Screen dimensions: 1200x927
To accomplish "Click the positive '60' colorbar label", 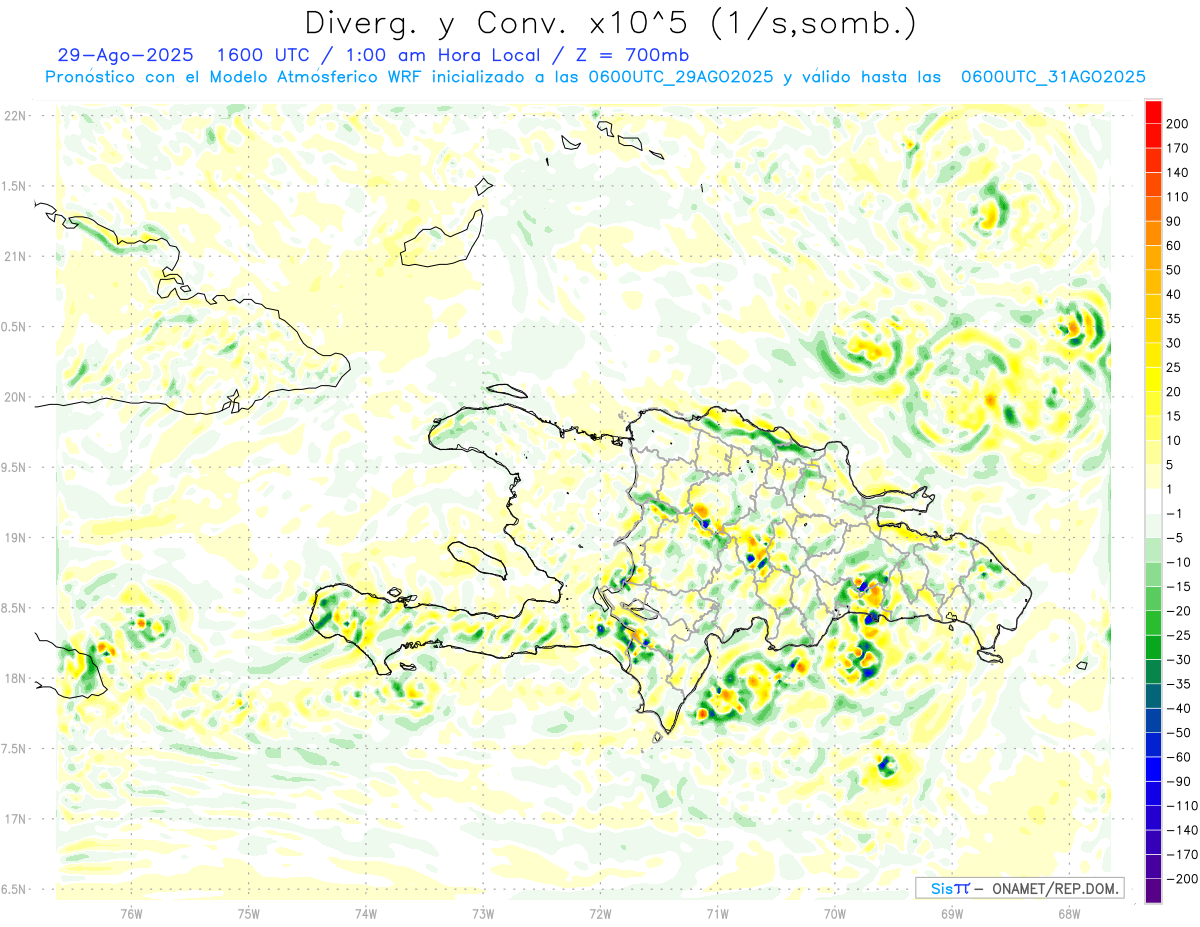I will 1174,246.
